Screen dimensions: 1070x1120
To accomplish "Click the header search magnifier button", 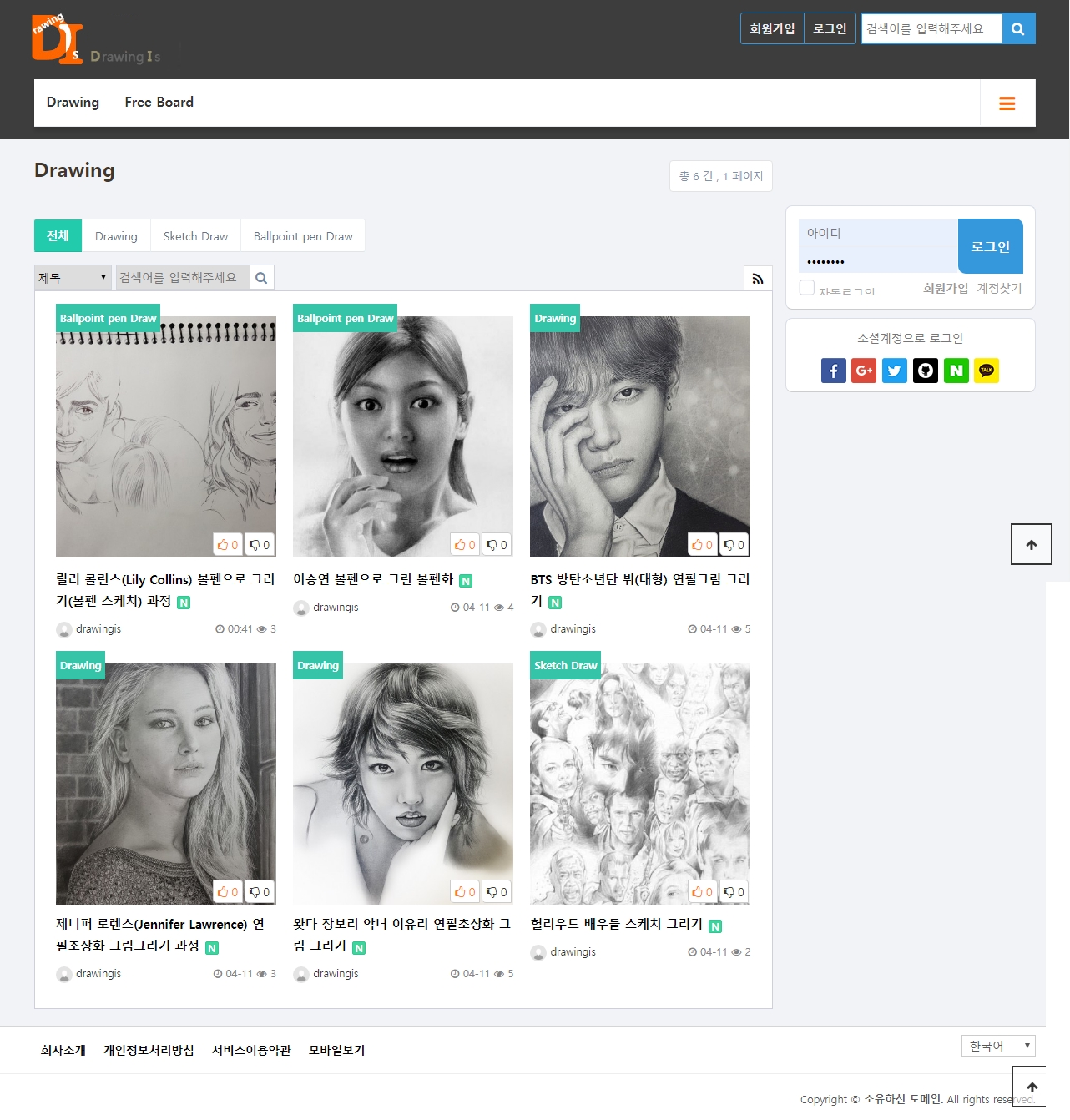I will coord(1018,29).
